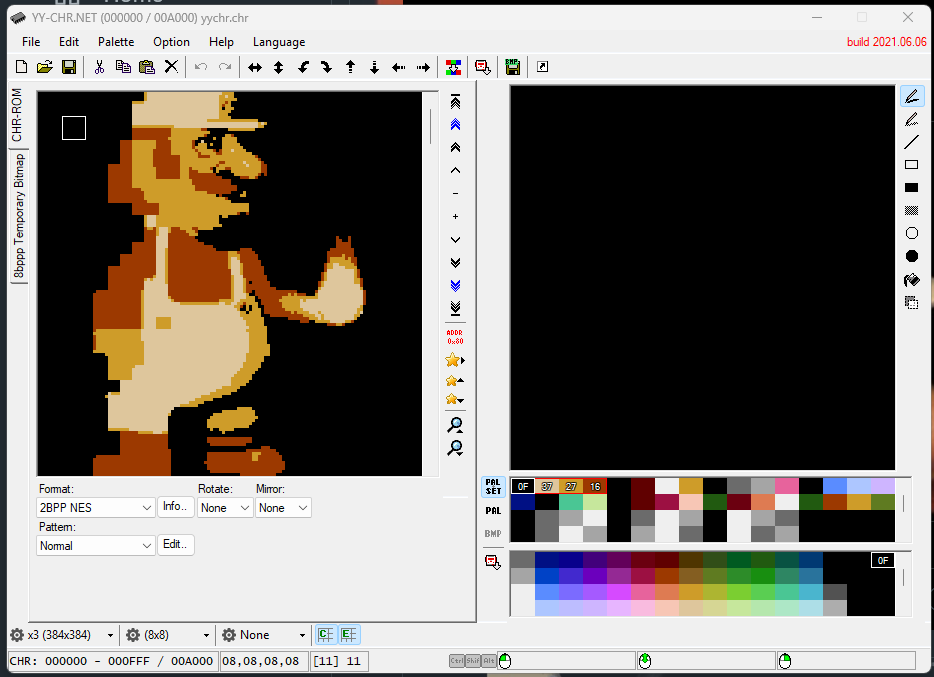Rotate clockwise with the curved arrow icon
The width and height of the screenshot is (934, 677).
coord(326,67)
